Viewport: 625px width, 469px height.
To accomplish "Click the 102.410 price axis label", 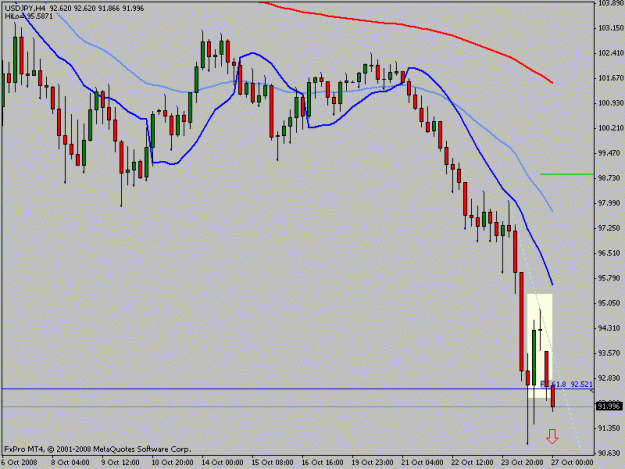I will [x=610, y=53].
